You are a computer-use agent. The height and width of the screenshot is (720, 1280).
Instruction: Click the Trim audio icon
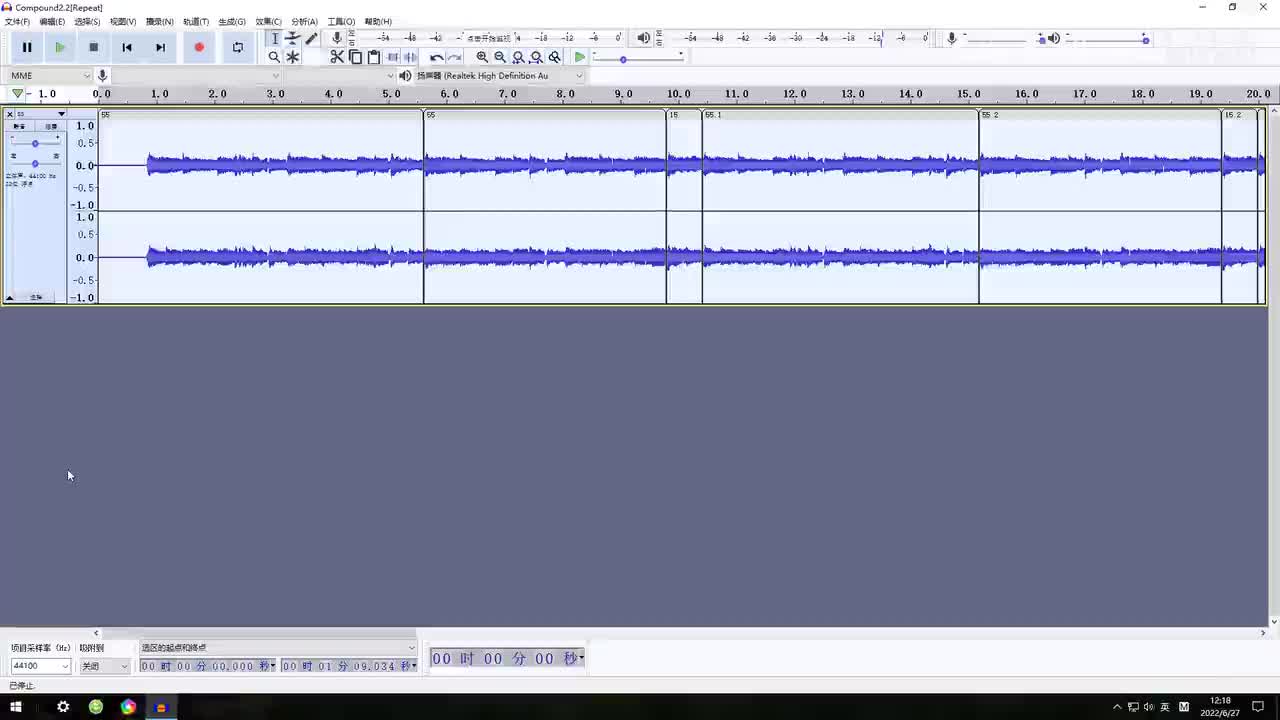(392, 57)
